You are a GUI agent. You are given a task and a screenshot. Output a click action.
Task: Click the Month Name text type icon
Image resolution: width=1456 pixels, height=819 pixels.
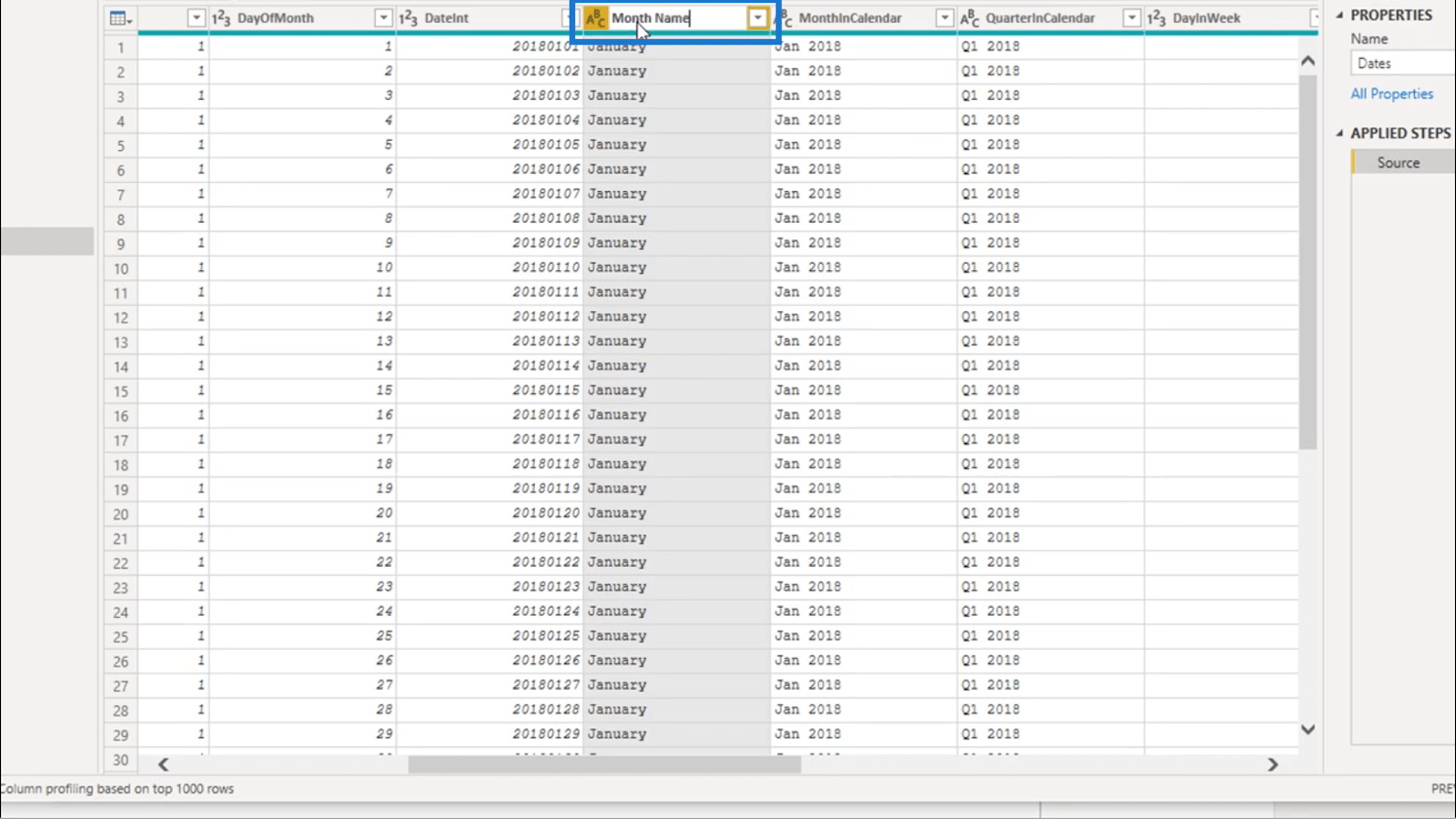tap(595, 18)
